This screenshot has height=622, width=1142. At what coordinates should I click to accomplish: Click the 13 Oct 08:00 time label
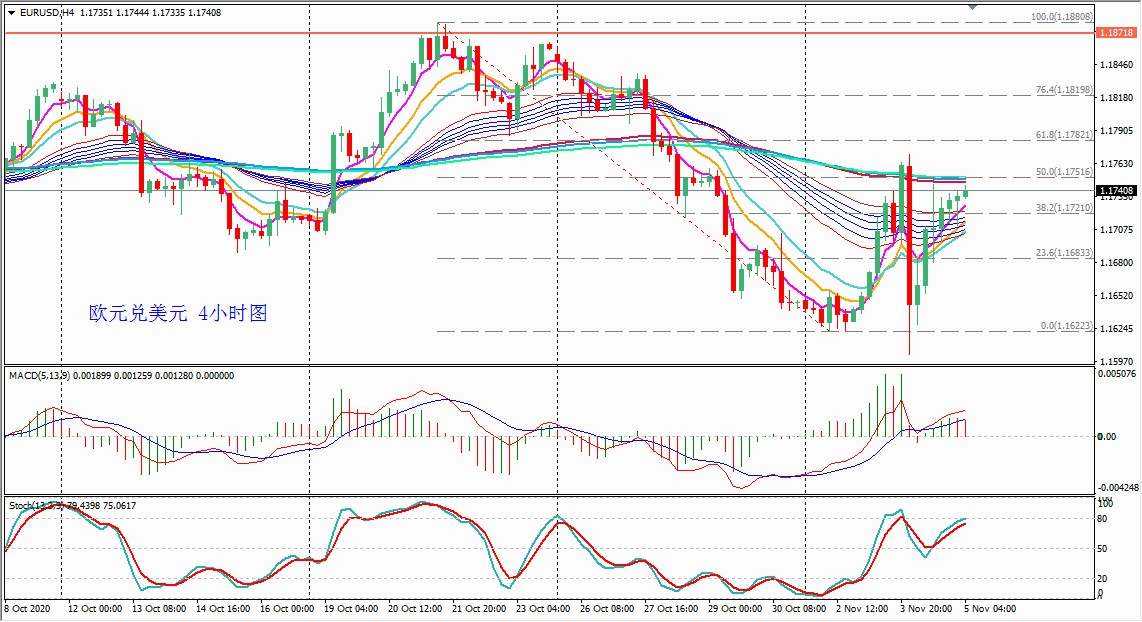coord(159,608)
